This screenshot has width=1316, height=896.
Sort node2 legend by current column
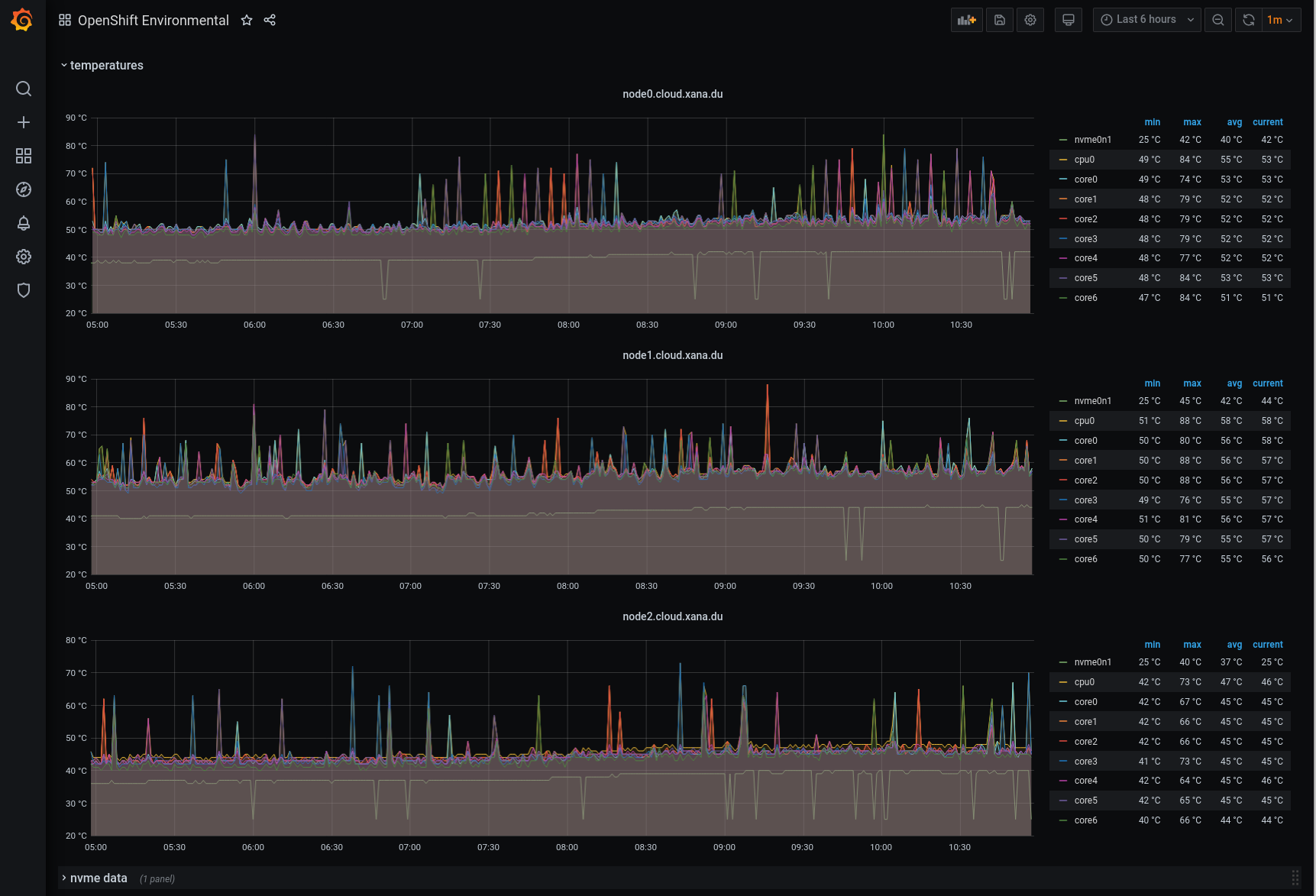click(1268, 645)
